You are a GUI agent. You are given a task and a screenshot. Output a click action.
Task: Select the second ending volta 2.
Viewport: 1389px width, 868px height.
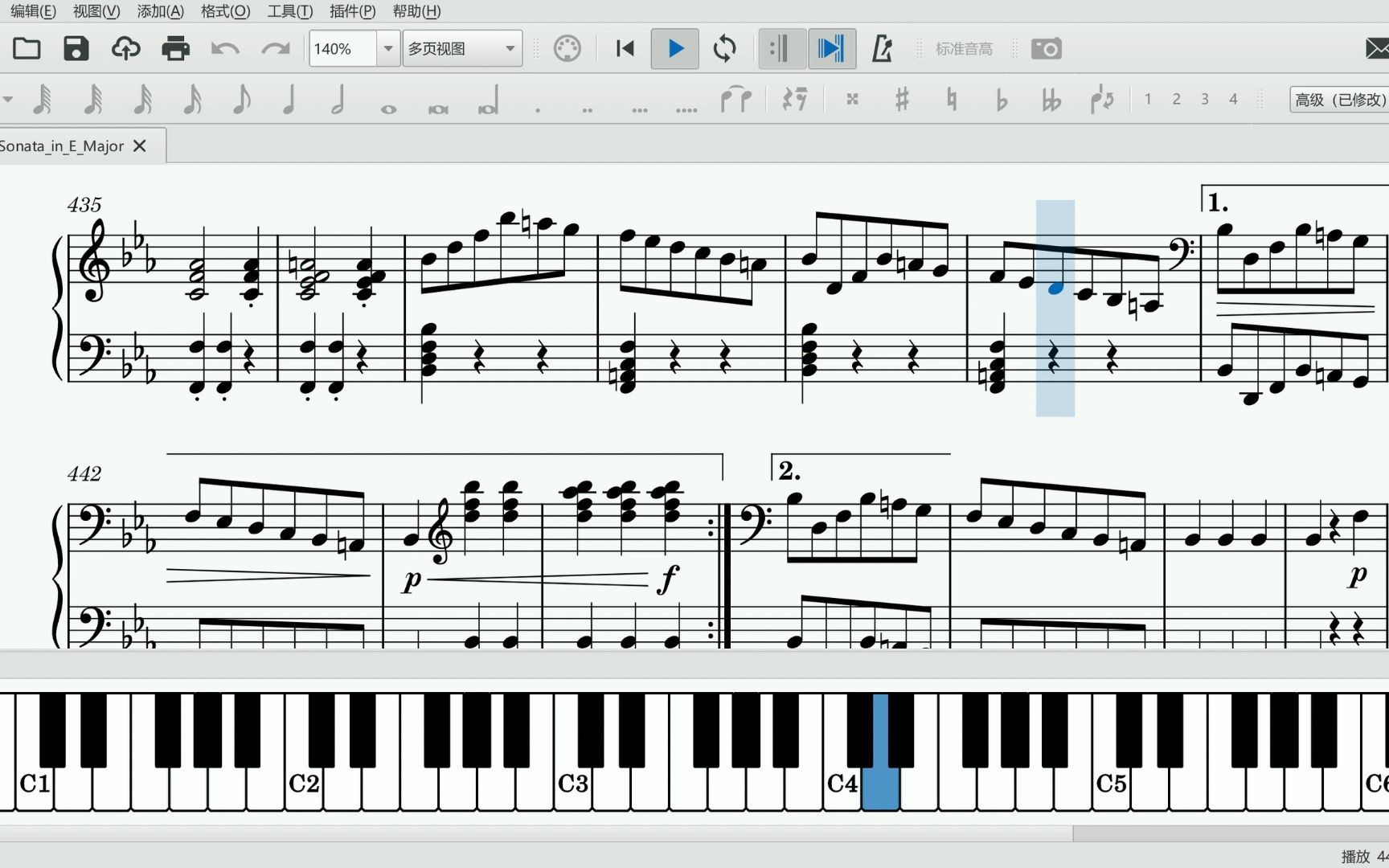coord(789,470)
